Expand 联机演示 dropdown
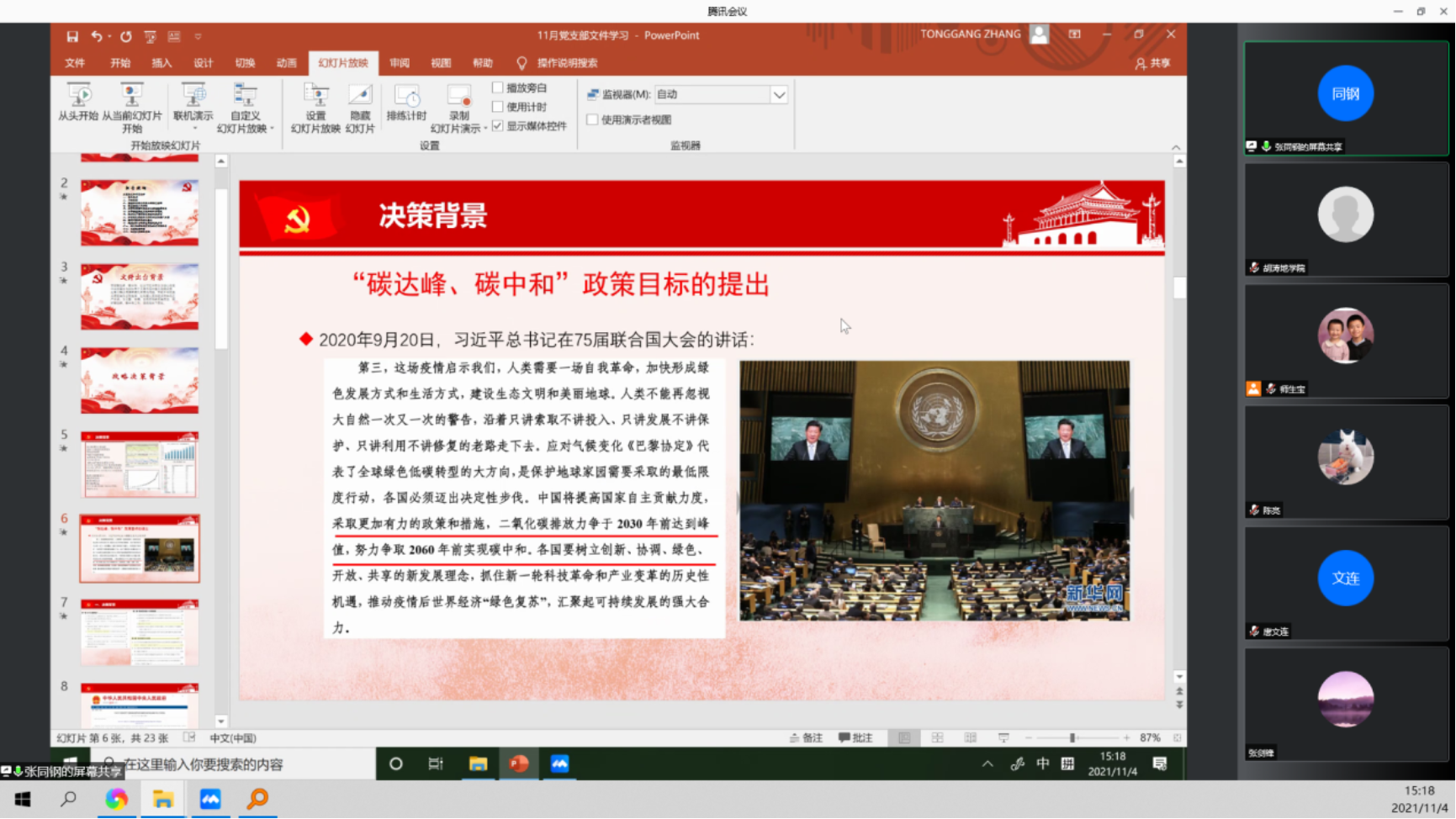The image size is (1456, 819). (193, 126)
